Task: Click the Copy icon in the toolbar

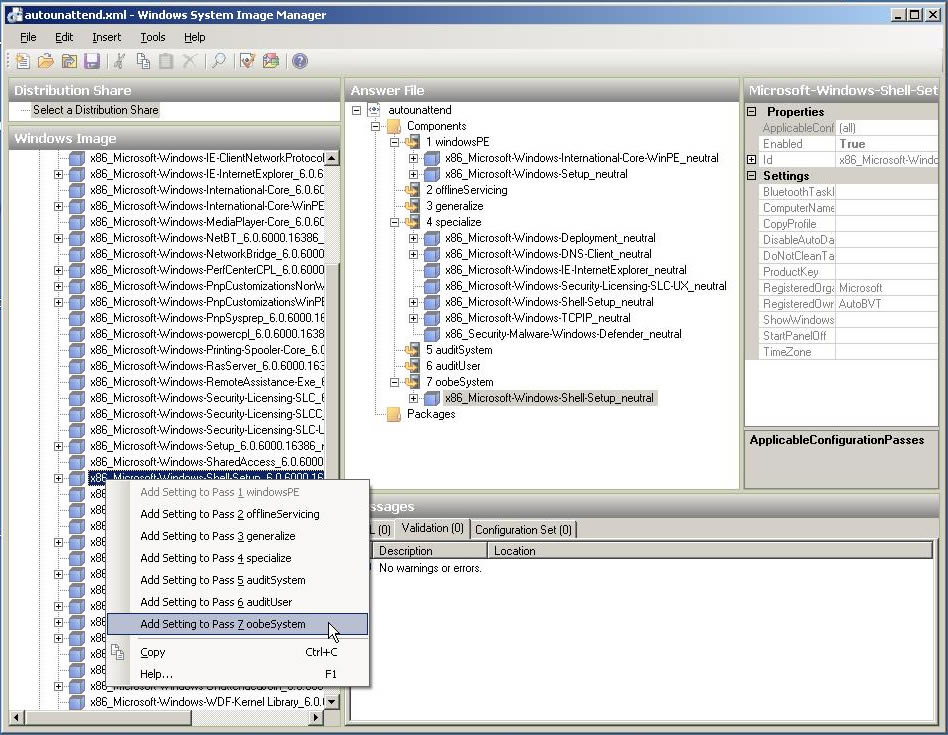Action: (x=143, y=62)
